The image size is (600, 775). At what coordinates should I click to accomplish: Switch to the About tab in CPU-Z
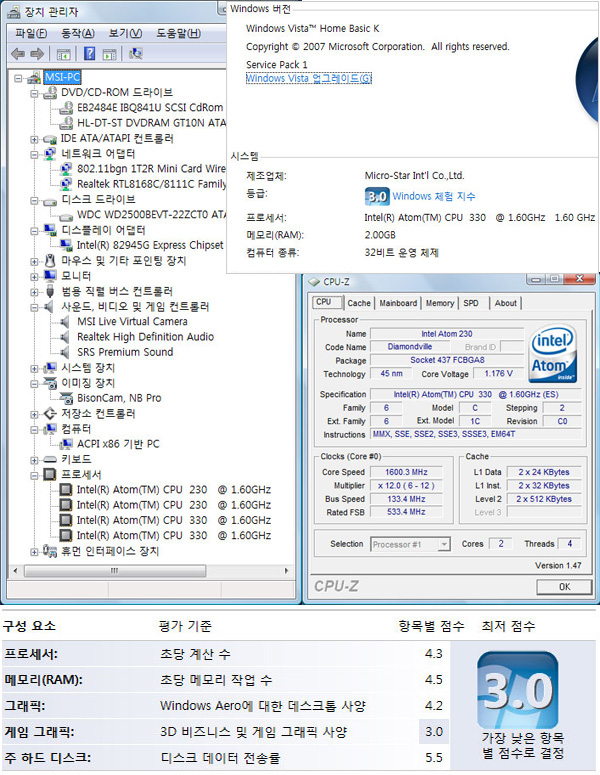click(x=506, y=303)
